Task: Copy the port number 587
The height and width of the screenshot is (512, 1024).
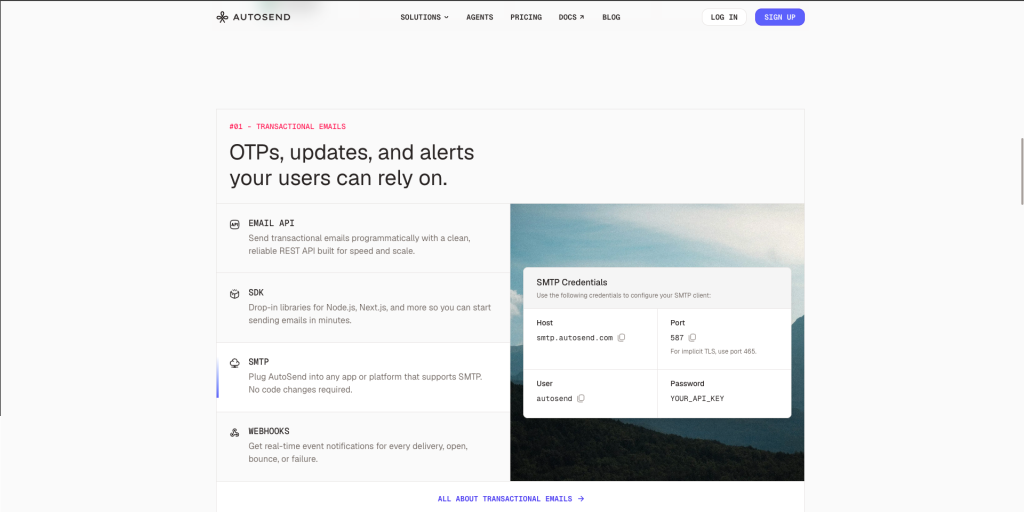Action: point(692,338)
